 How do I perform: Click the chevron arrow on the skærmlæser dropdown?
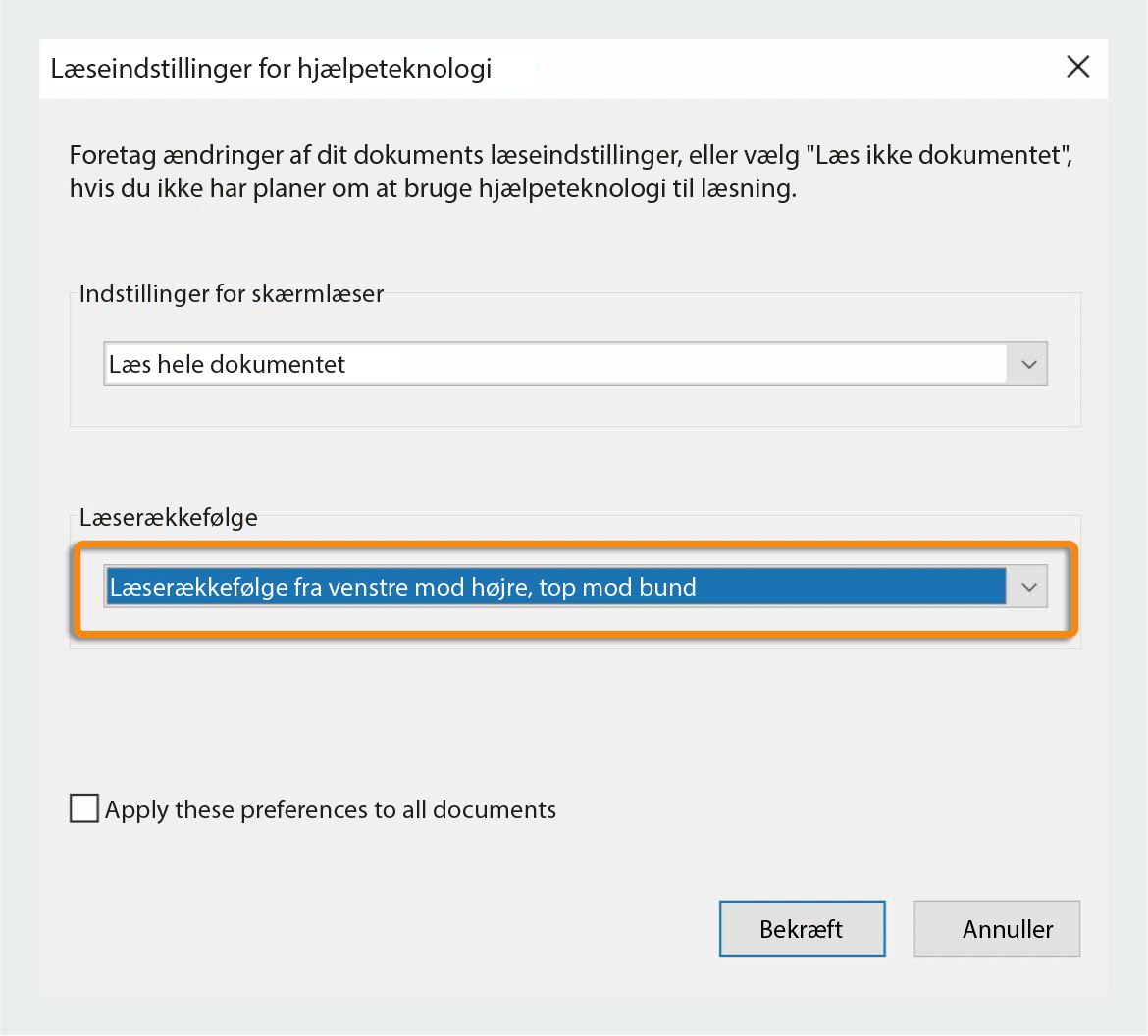click(1028, 364)
